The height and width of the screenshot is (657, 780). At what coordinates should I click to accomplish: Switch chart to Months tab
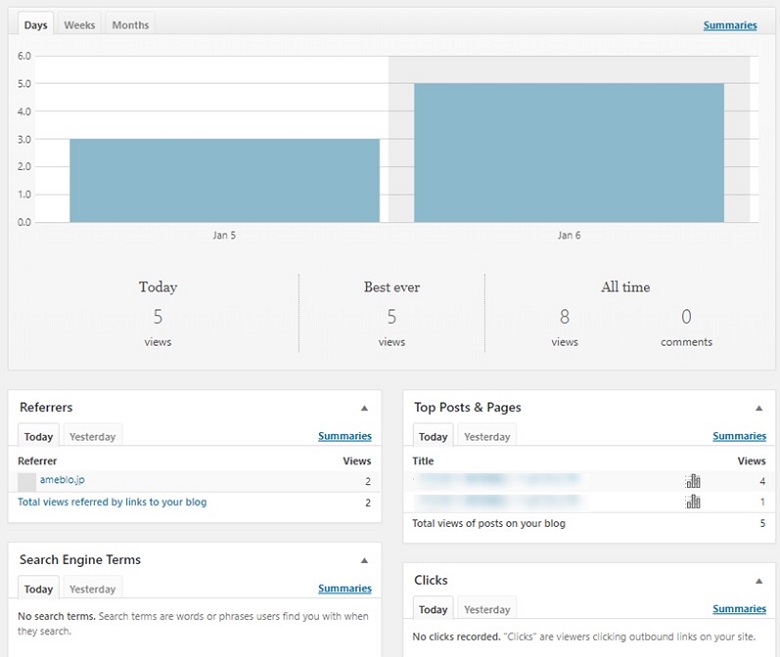click(130, 25)
